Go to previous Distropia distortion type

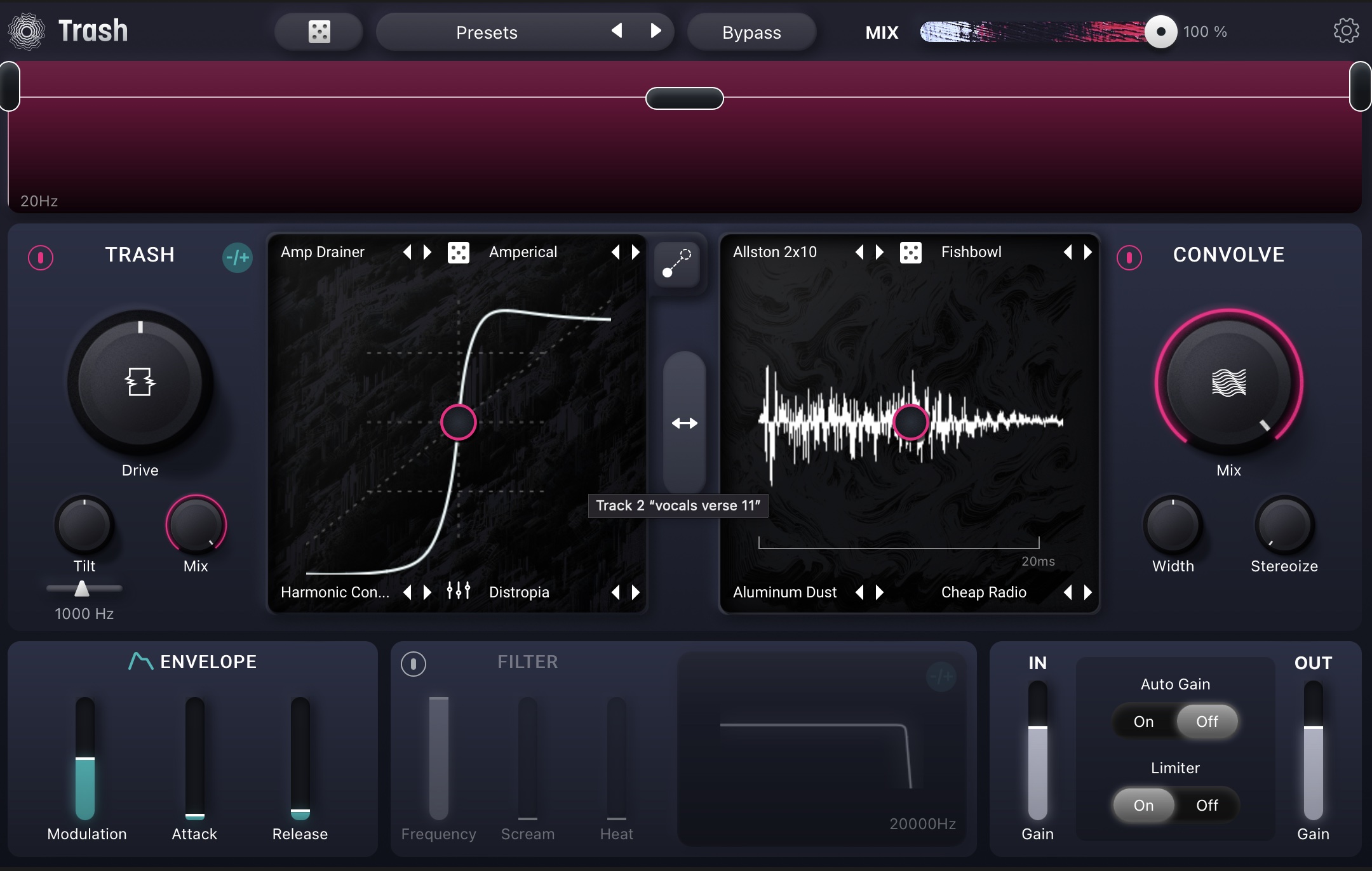[x=615, y=592]
